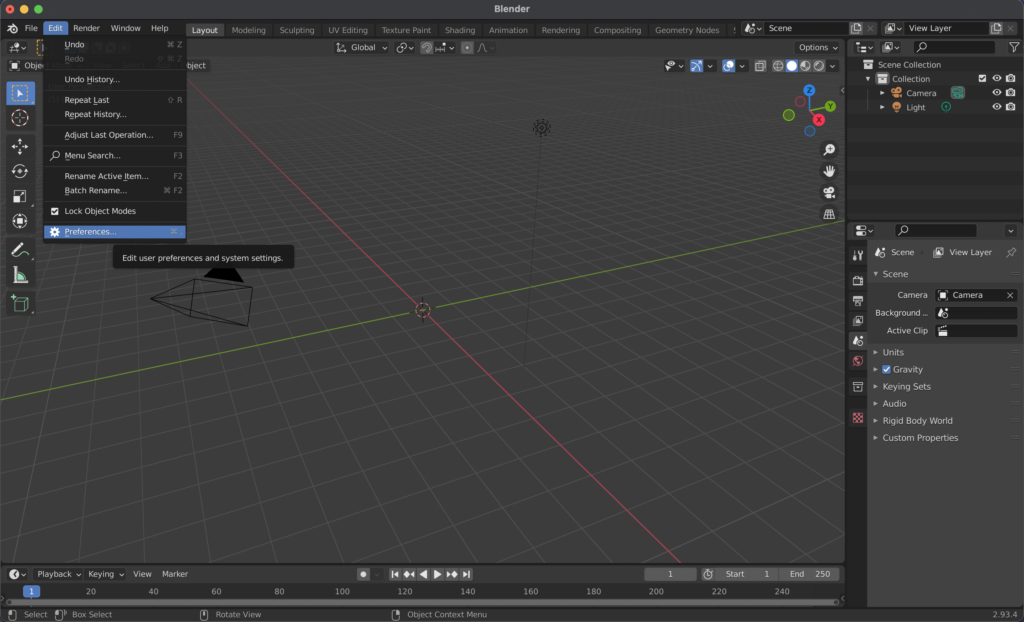Select the Add Cube tool
1024x622 pixels.
pos(20,304)
